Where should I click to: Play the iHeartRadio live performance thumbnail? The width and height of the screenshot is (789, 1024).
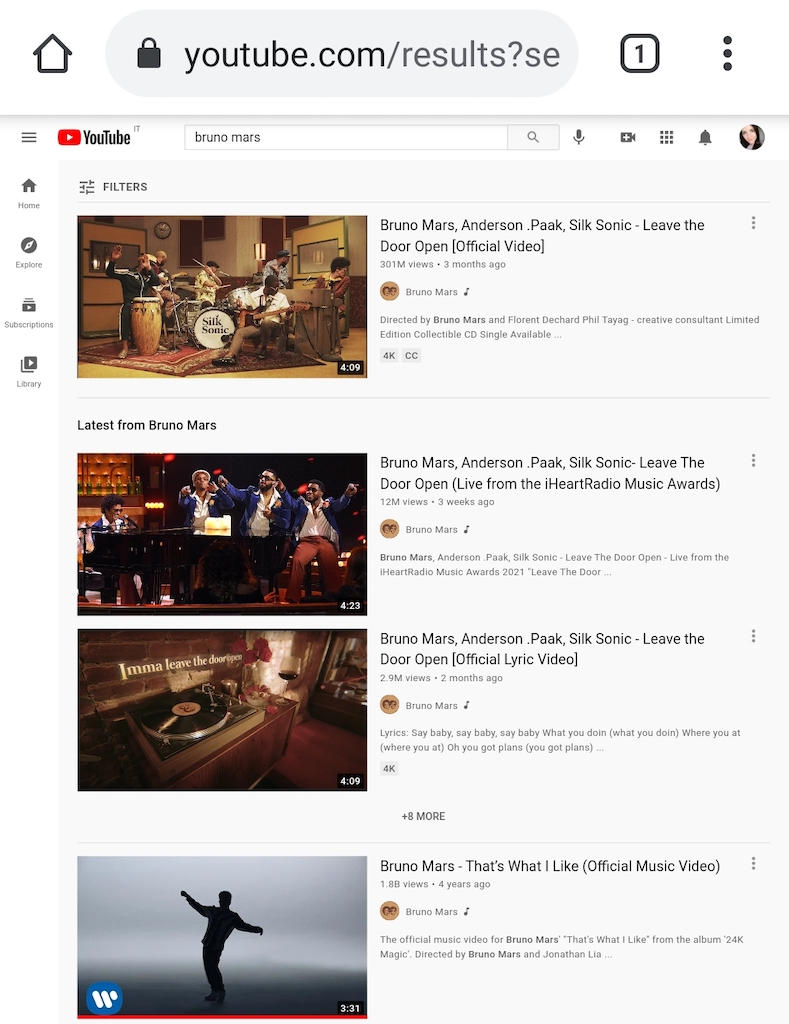(222, 534)
